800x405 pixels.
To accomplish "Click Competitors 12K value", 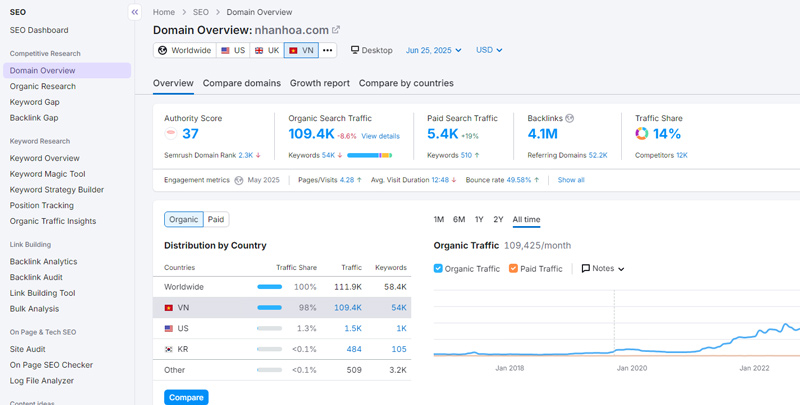I will coord(682,155).
